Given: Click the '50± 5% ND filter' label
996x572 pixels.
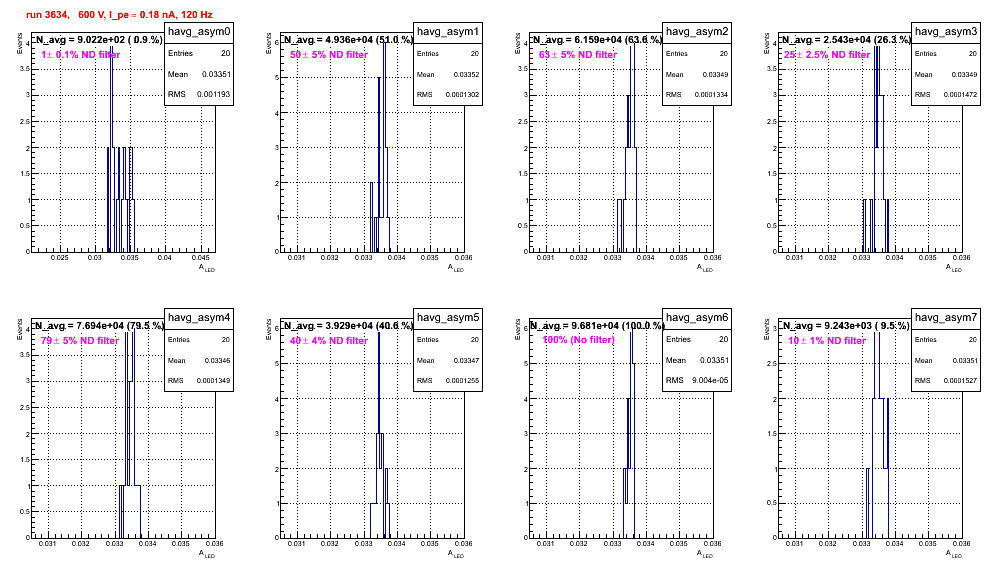Looking at the screenshot, I should pyautogui.click(x=329, y=55).
